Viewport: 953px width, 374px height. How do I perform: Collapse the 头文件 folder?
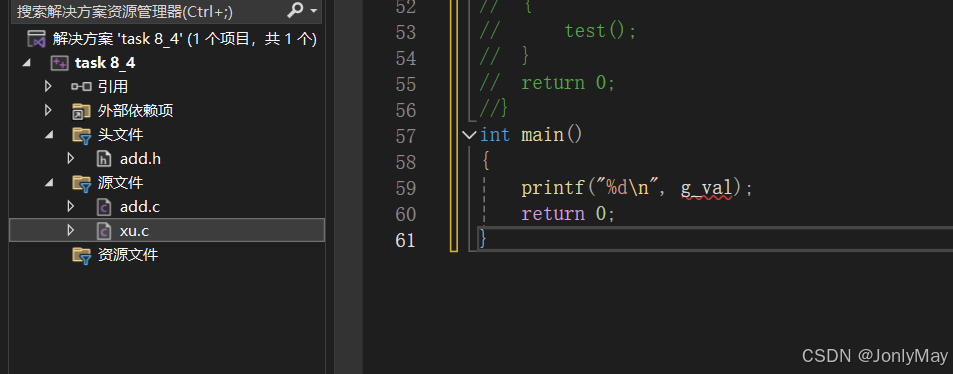click(x=49, y=135)
